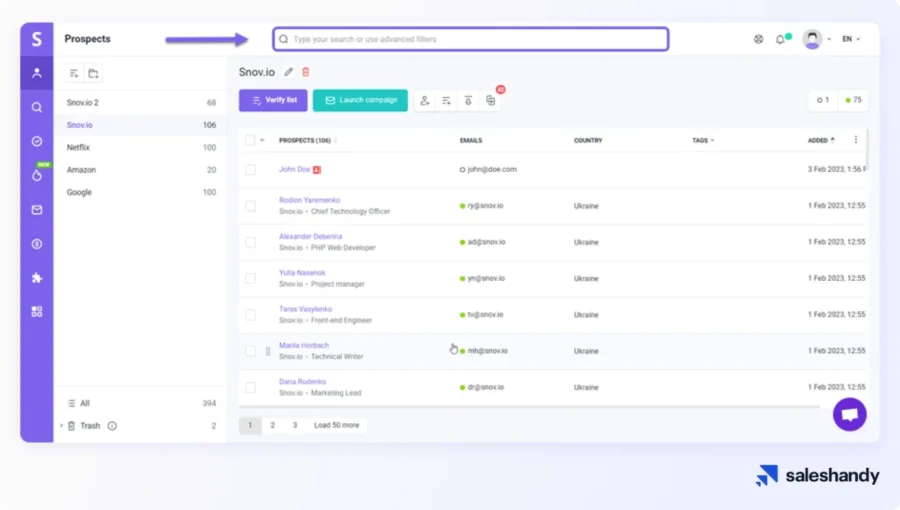Open the help lifebuoy icon

pos(759,39)
